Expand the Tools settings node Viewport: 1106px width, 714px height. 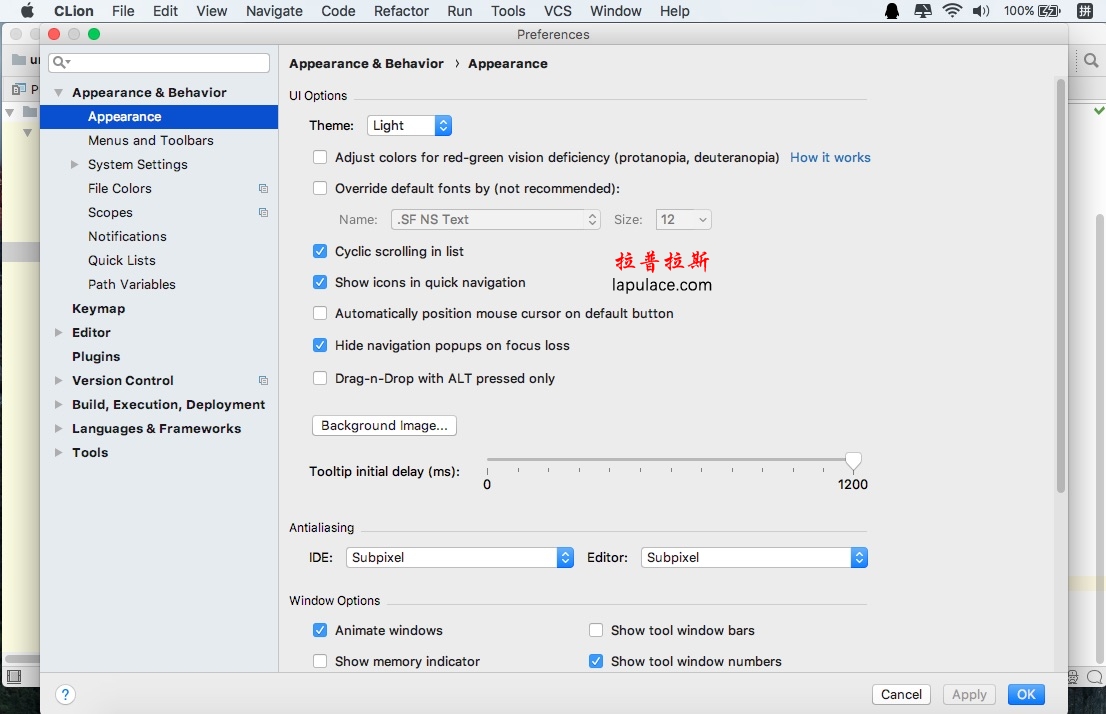point(59,452)
